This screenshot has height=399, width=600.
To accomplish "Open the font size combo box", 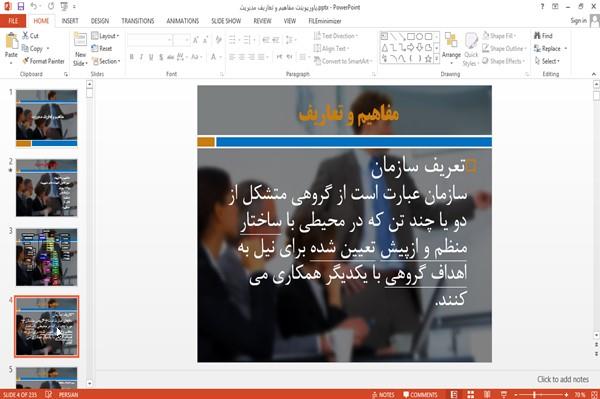I will (181, 40).
